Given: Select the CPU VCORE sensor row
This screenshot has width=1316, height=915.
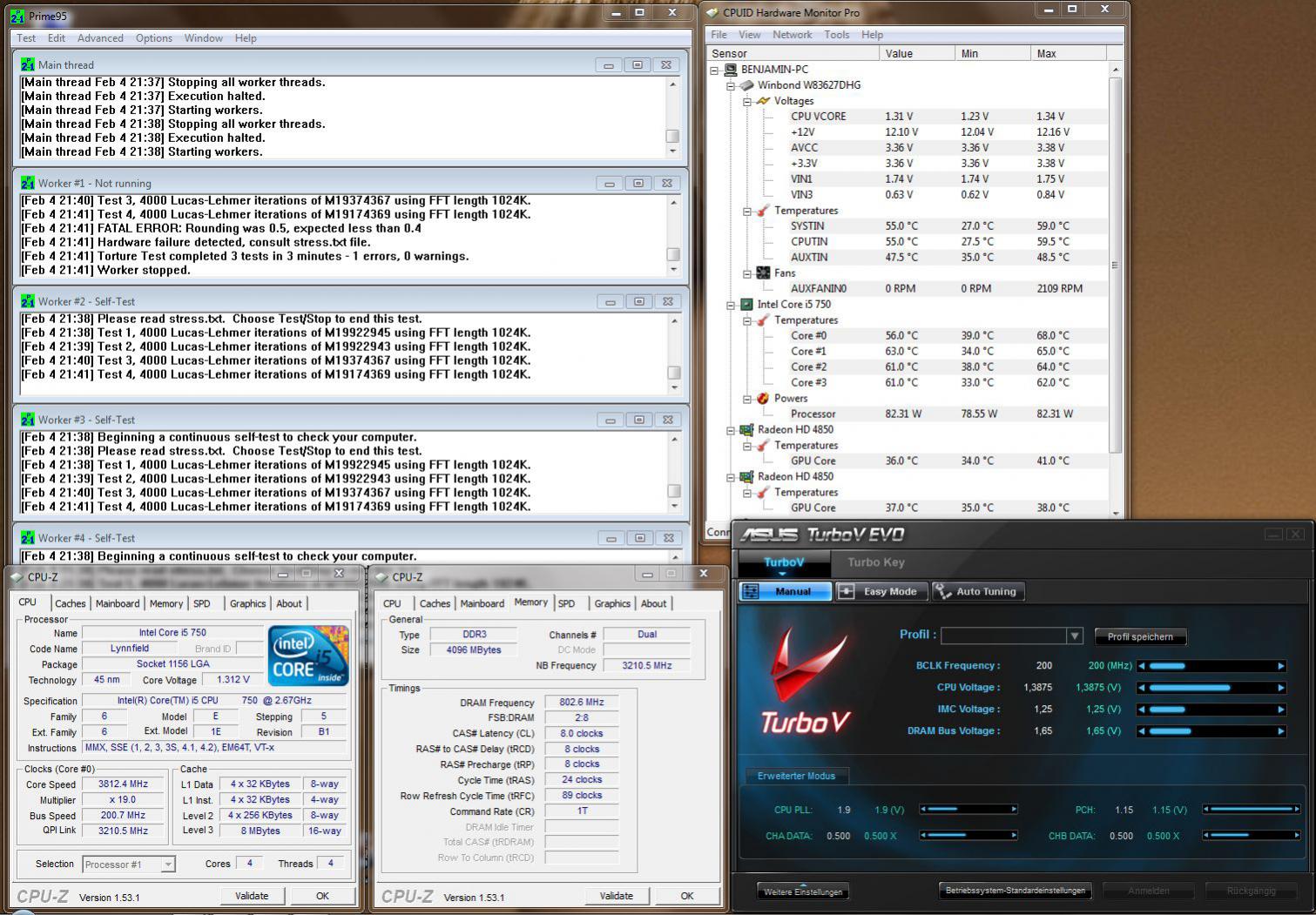Looking at the screenshot, I should point(908,117).
